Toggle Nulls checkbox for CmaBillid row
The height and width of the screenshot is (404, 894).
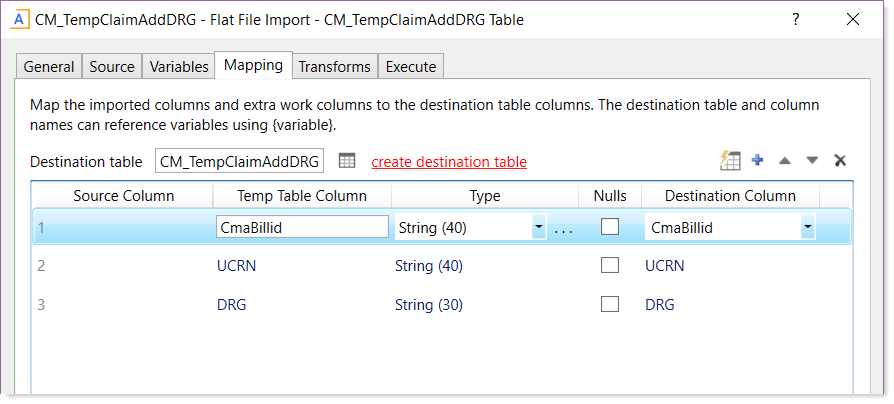point(609,227)
